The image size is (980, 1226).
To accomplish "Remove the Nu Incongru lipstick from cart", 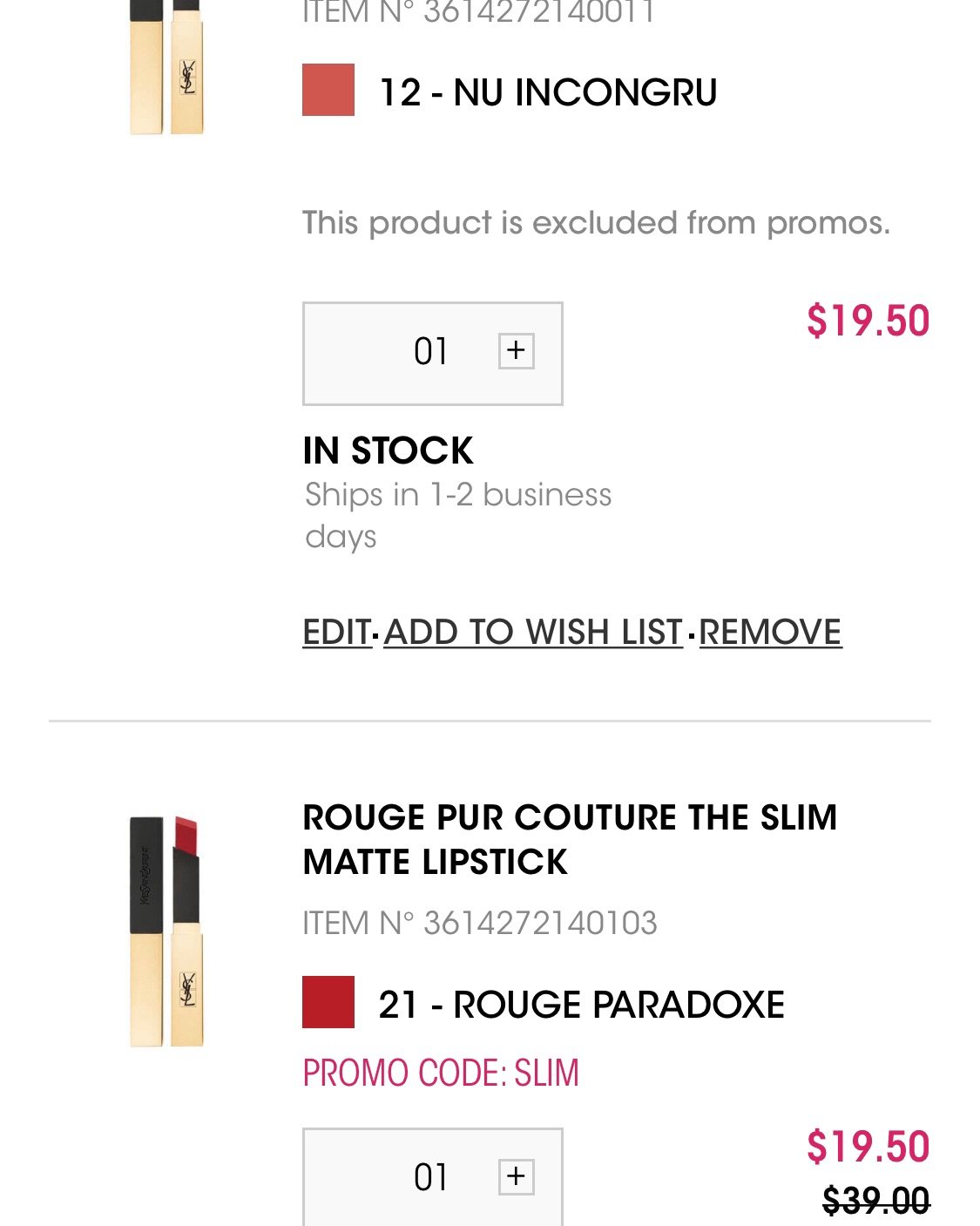I will coord(770,632).
